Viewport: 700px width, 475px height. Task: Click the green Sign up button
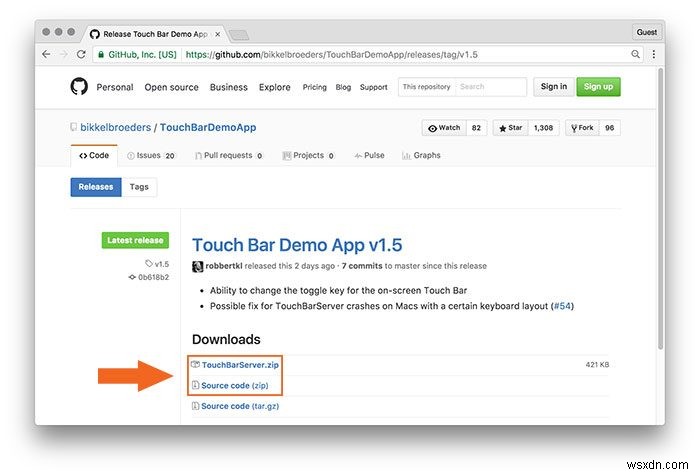tap(598, 87)
